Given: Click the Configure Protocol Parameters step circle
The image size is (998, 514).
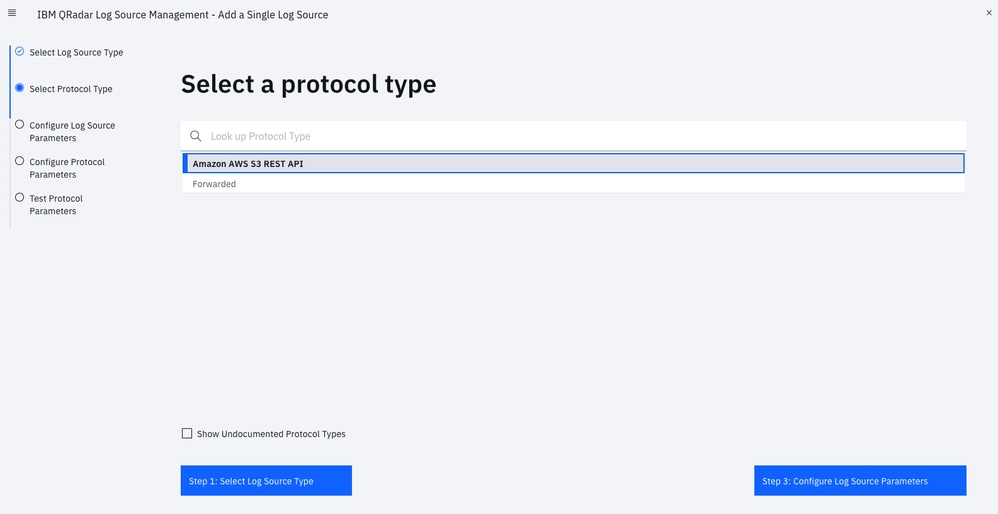Looking at the screenshot, I should (19, 161).
